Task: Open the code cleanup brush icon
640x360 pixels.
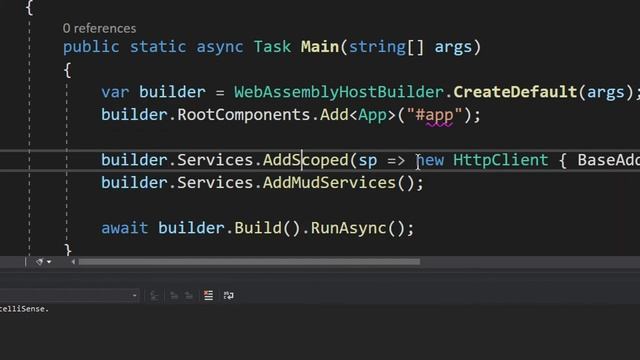Action: click(40, 262)
